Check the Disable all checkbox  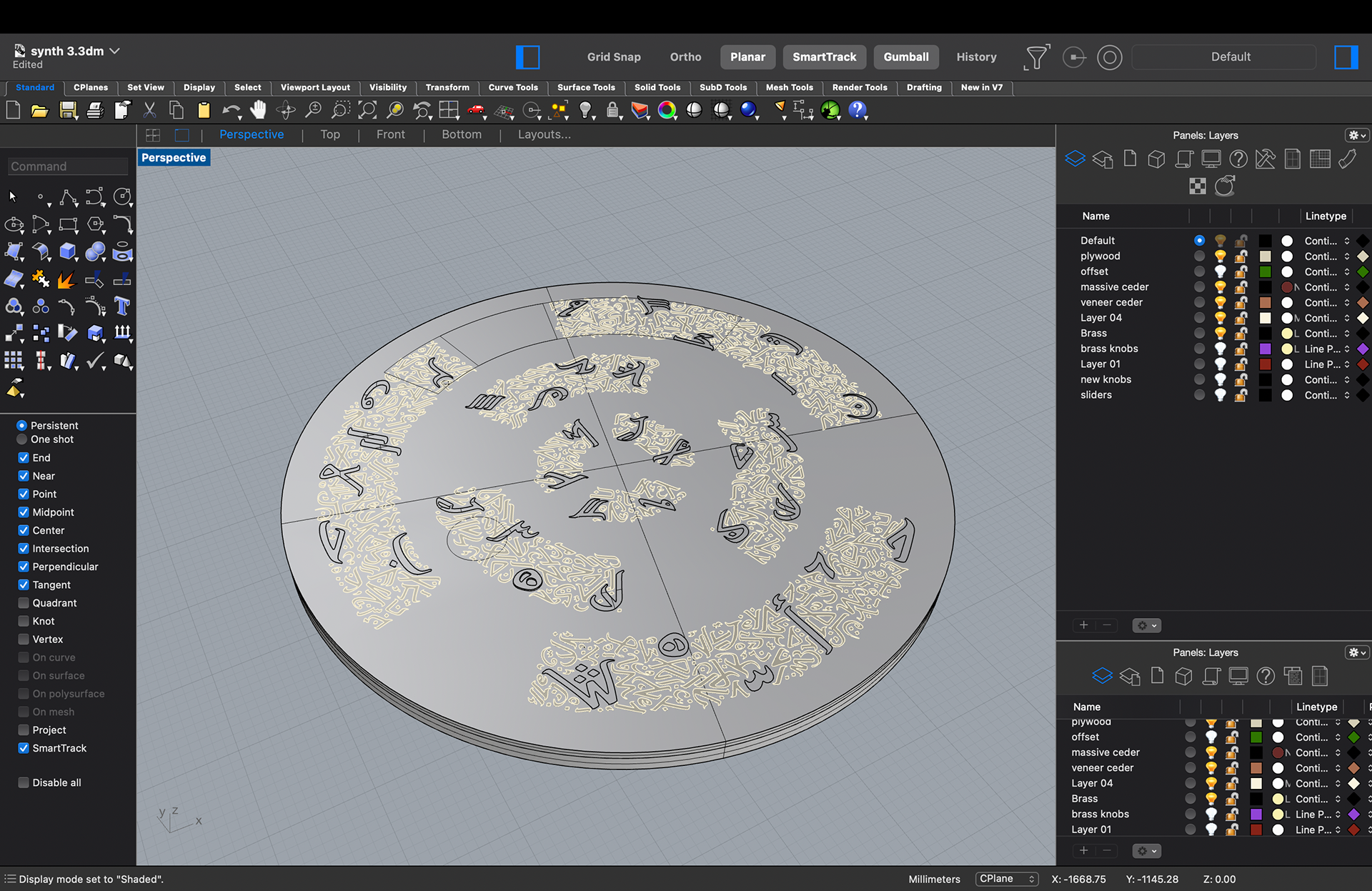pos(24,782)
